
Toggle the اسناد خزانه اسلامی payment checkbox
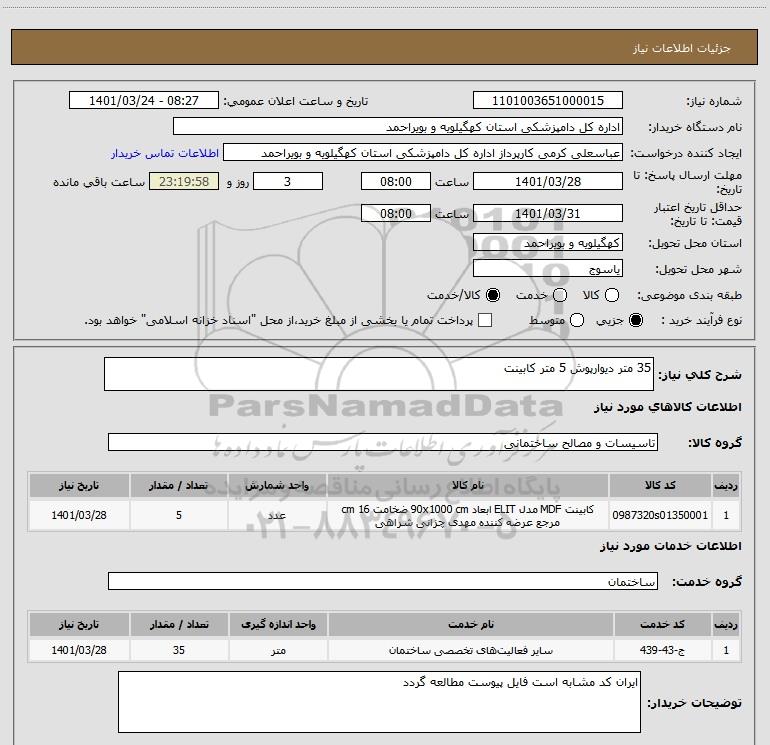coord(485,321)
